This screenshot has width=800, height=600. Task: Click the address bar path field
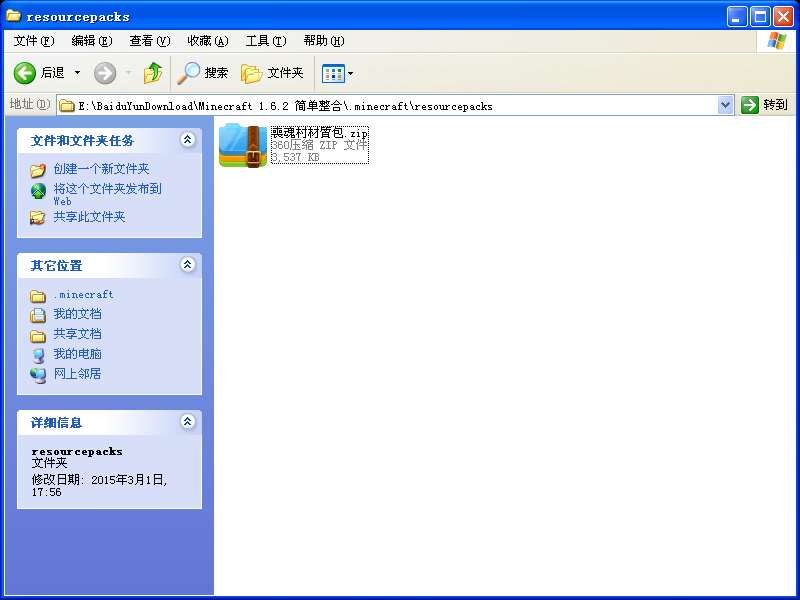388,106
